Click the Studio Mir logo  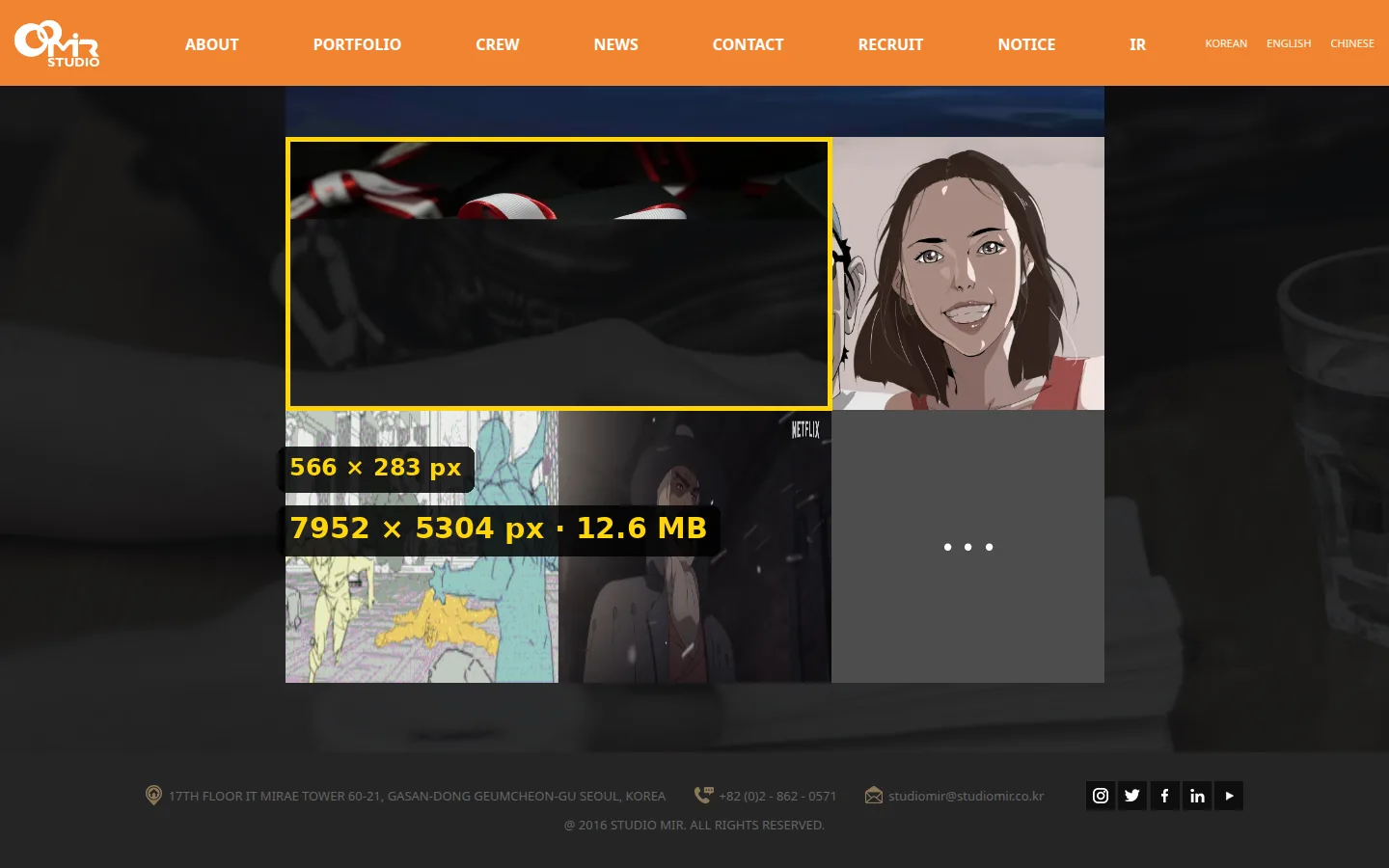[57, 43]
